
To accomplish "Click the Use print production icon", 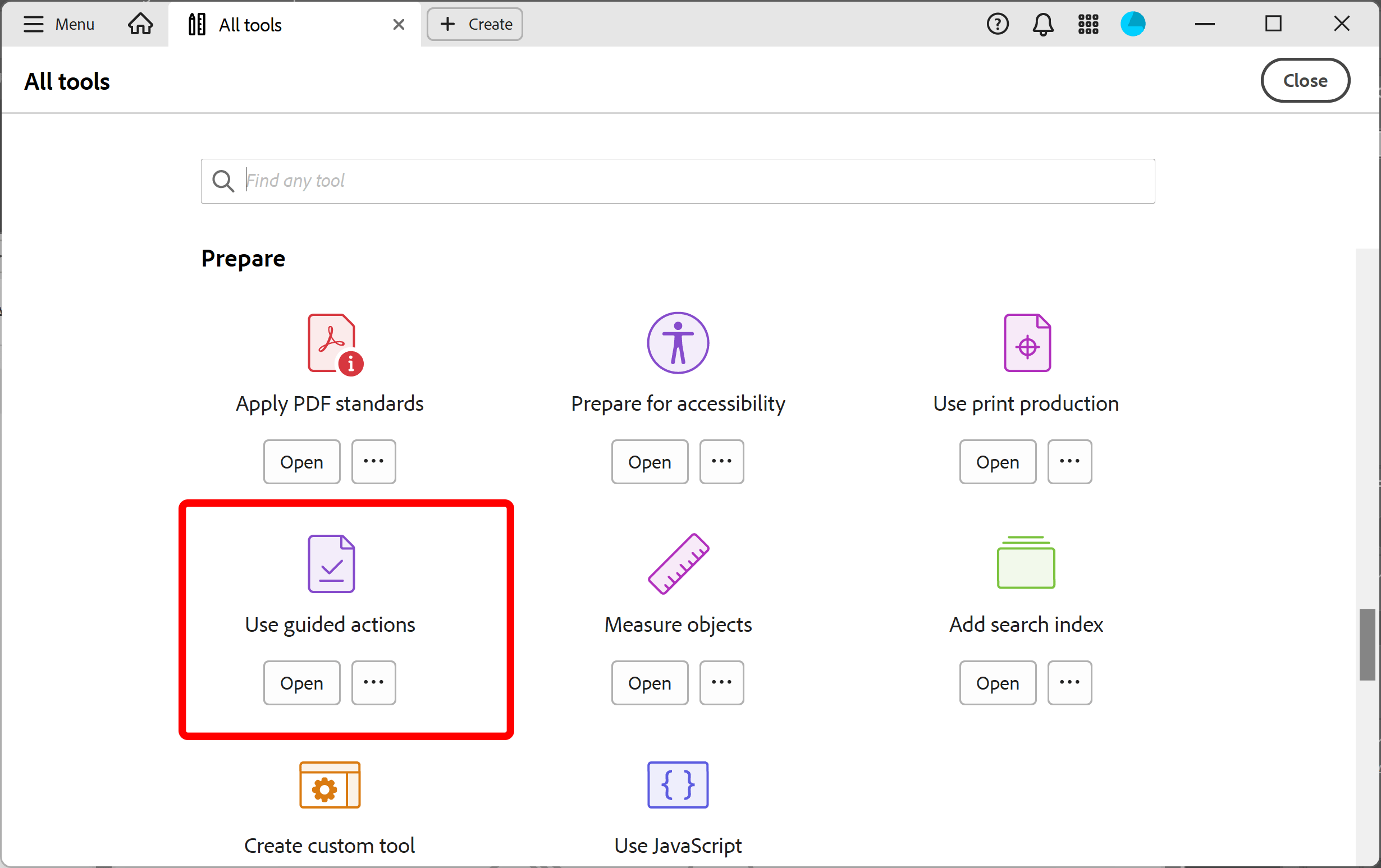I will [1027, 343].
